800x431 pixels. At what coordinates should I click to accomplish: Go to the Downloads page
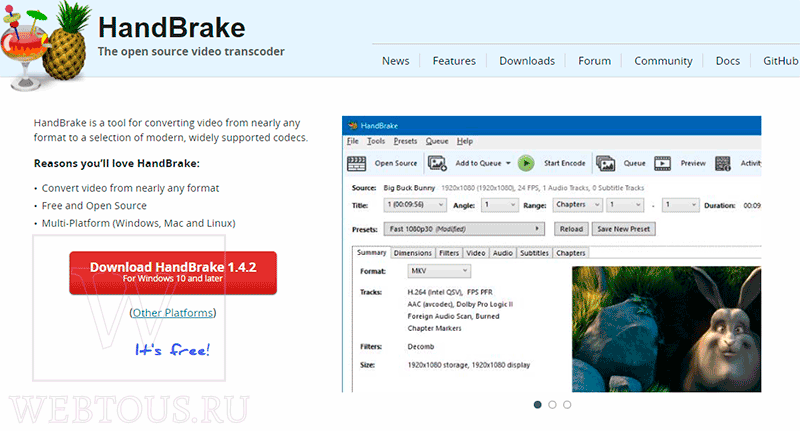point(527,61)
